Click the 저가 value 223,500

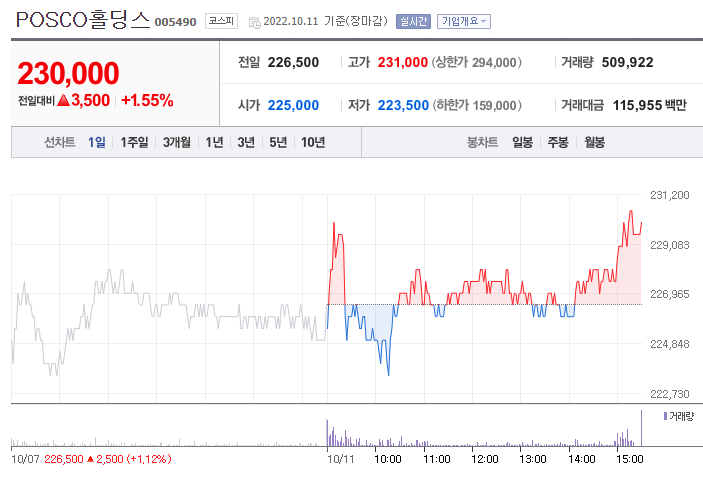403,105
